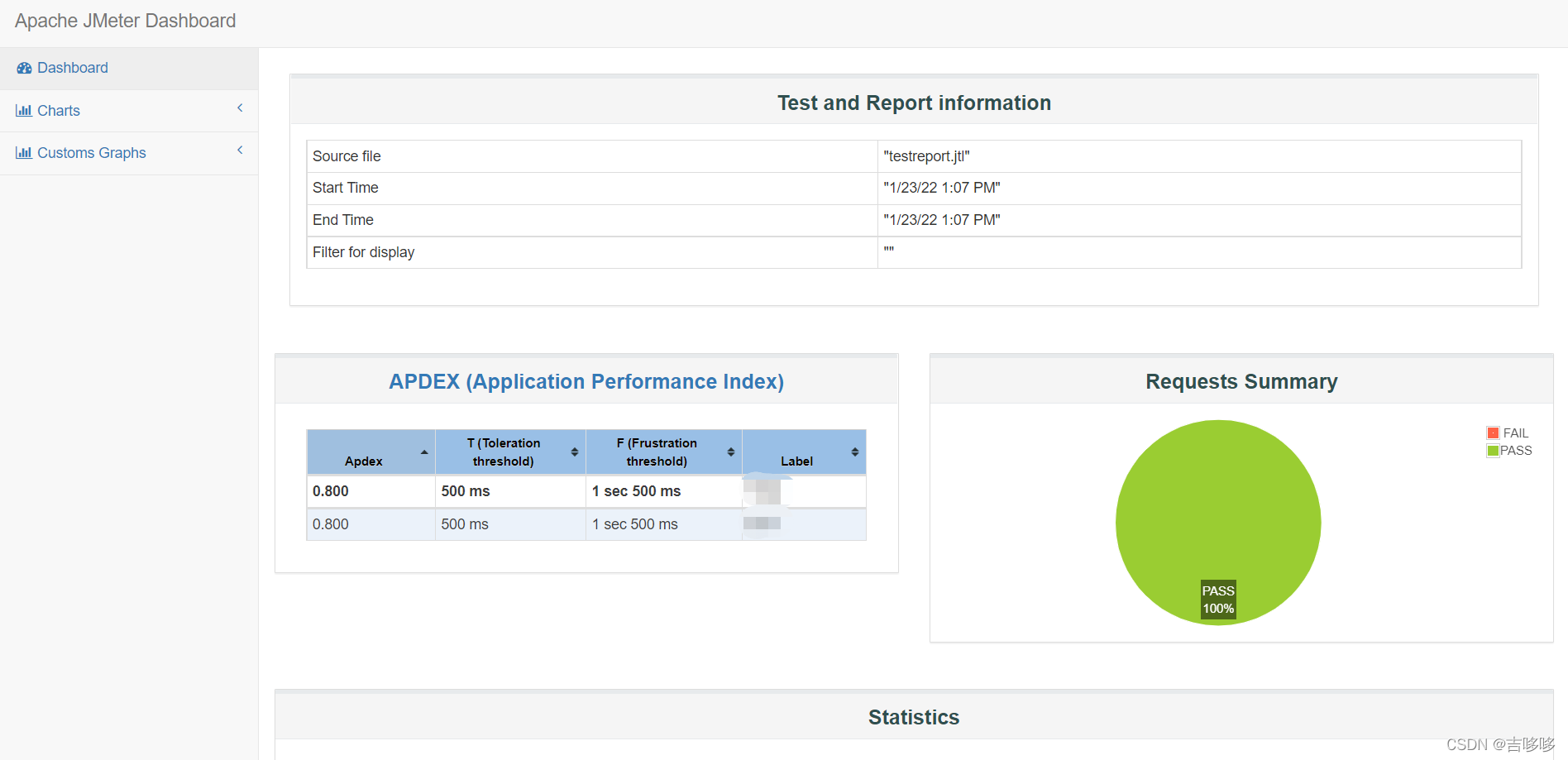
Task: Click the Test and Report information heading
Action: pyautogui.click(x=914, y=103)
